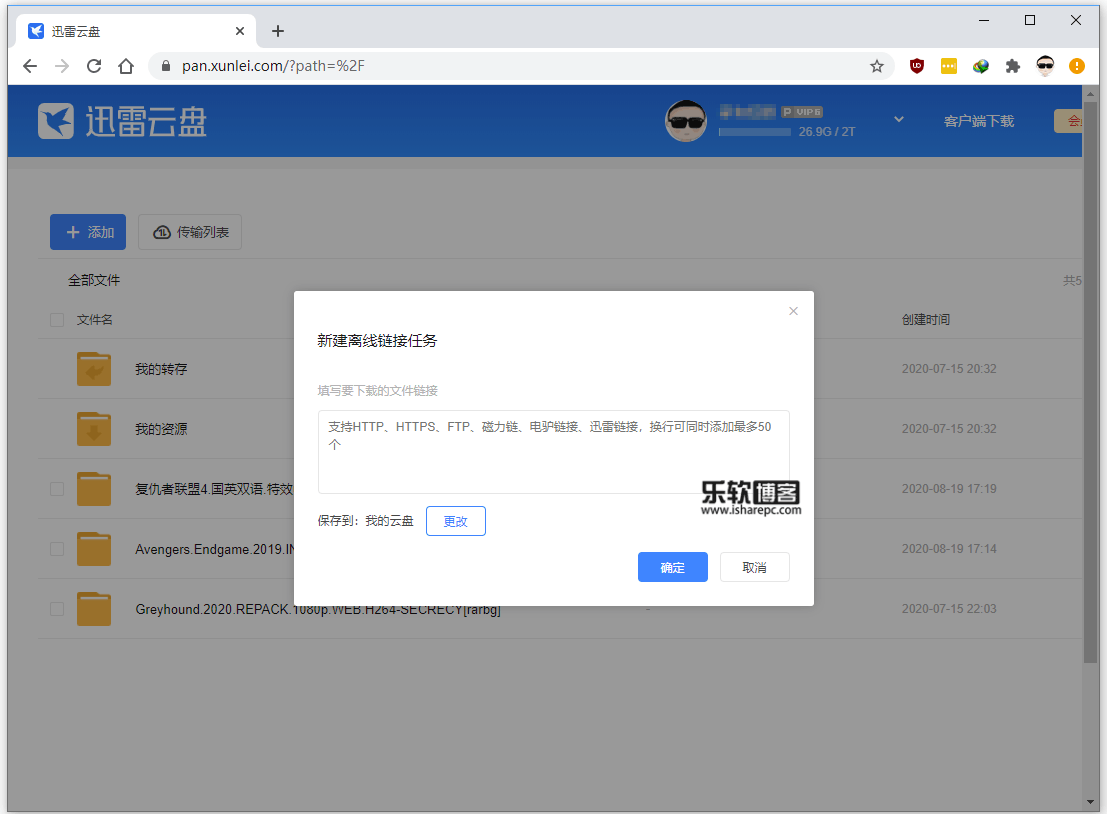
Task: Click the page vertical scrollbar
Action: point(1090,381)
